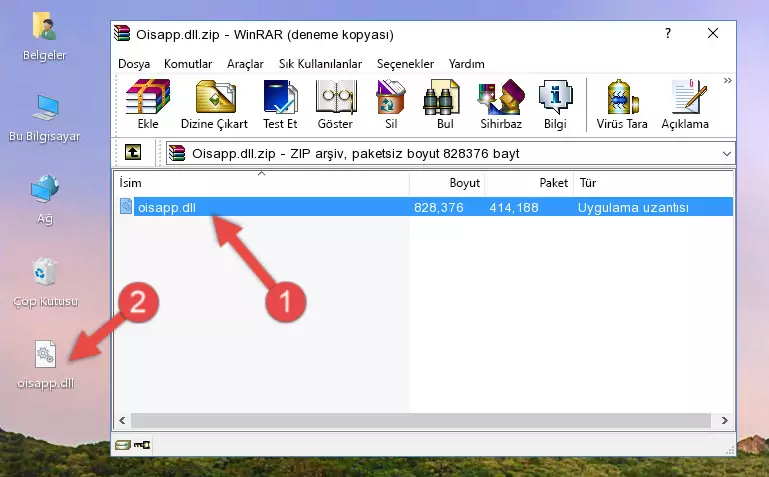The image size is (769, 477).
Task: Sort by İsim column header
Action: click(x=262, y=182)
